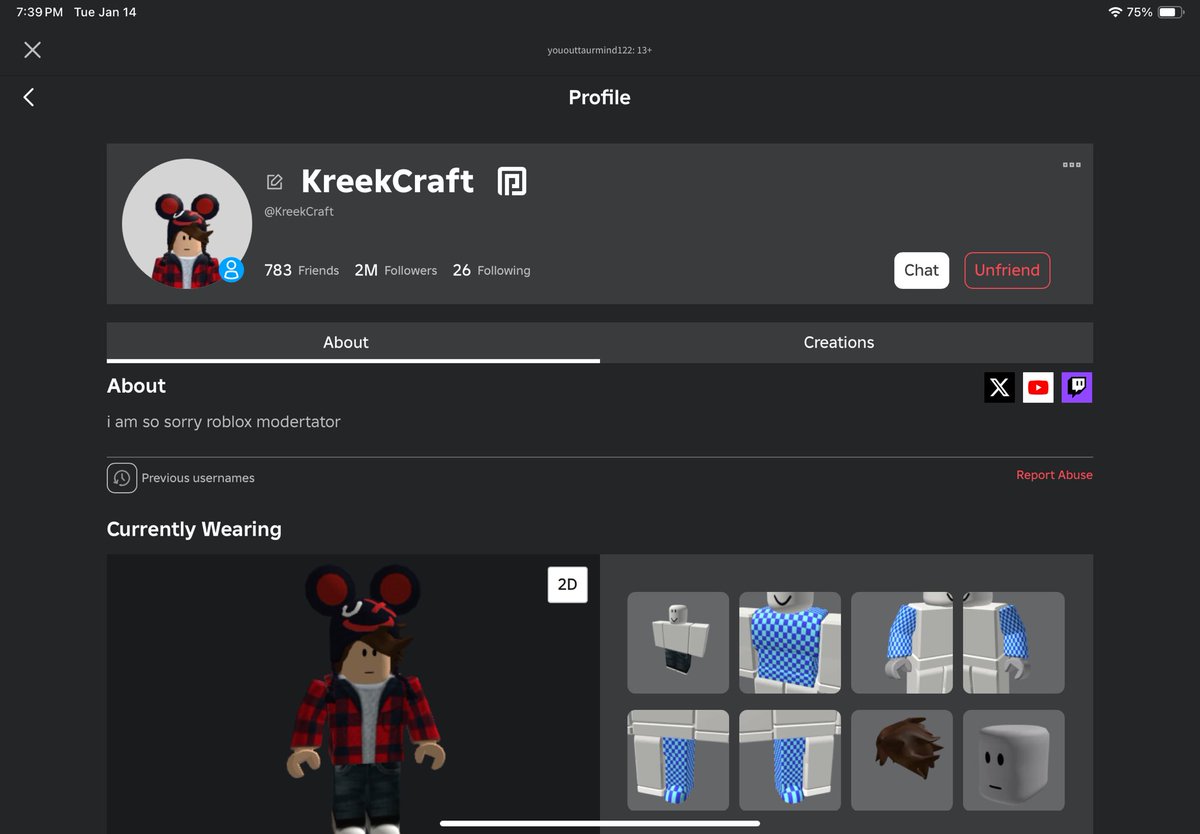Click the Currently Wearing heading

tap(194, 529)
